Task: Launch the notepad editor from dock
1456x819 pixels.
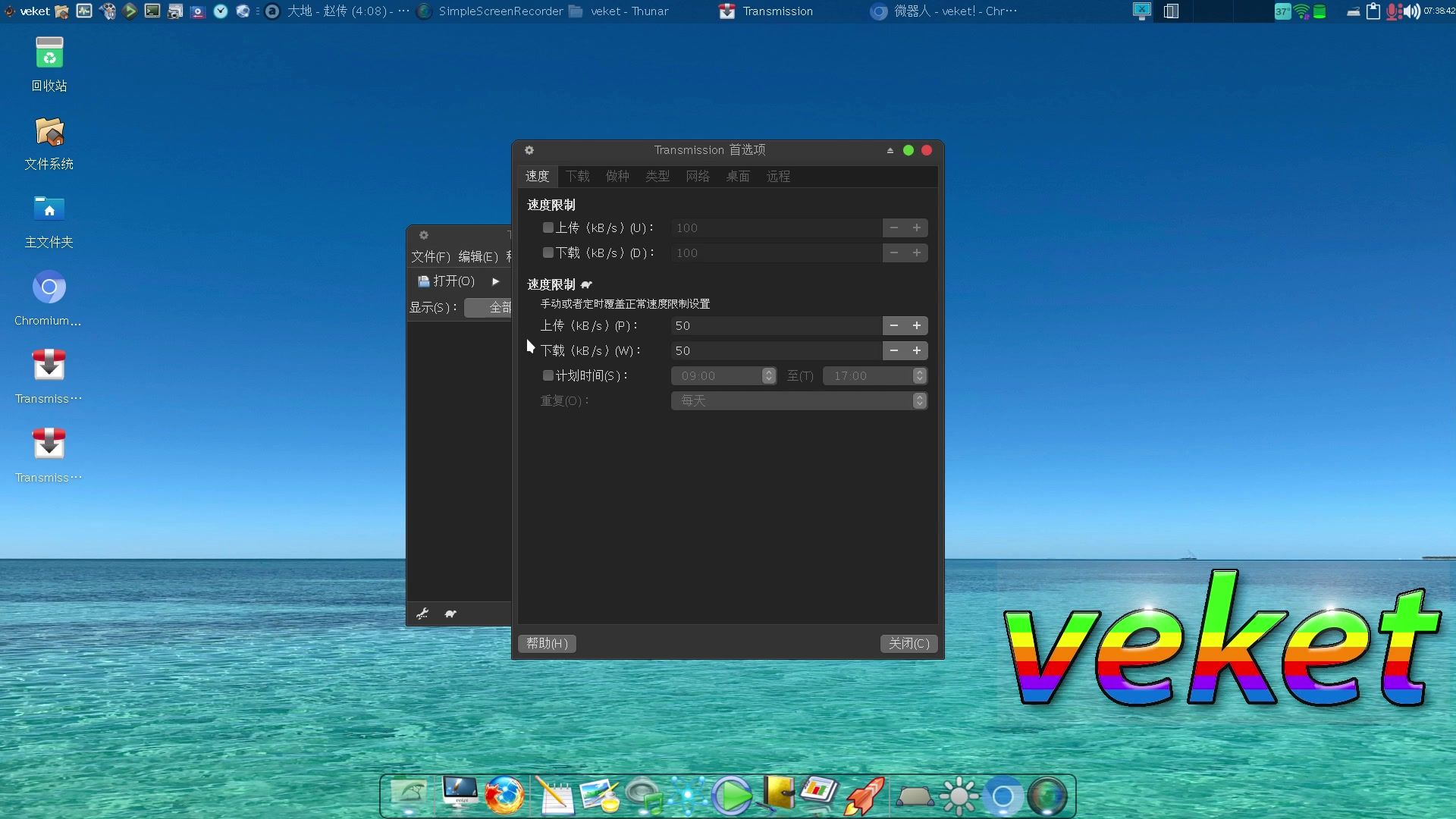Action: [x=554, y=795]
